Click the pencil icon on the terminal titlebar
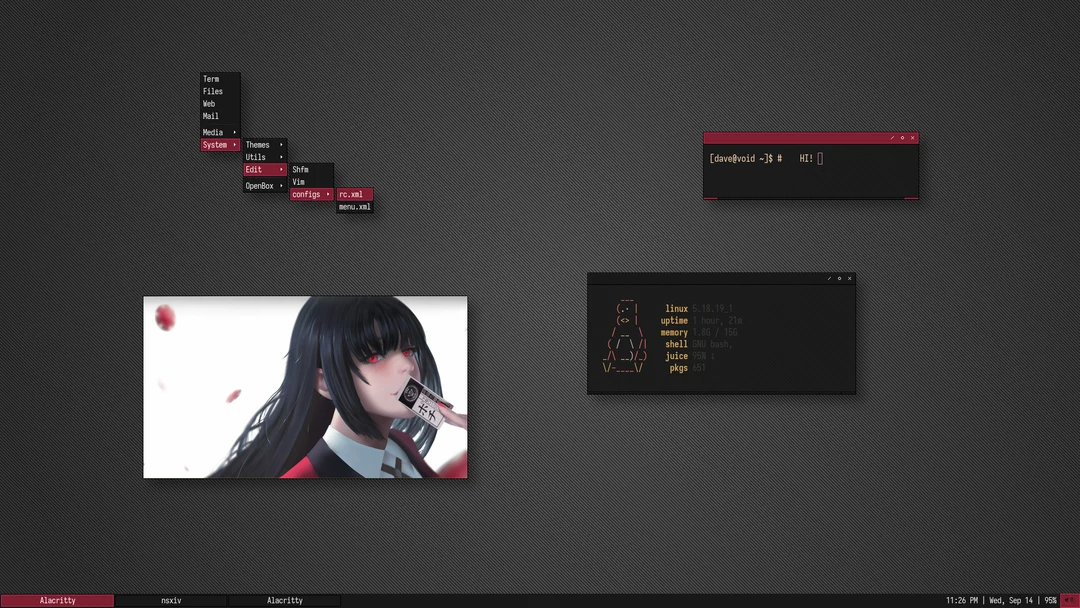The image size is (1080, 608). click(892, 138)
